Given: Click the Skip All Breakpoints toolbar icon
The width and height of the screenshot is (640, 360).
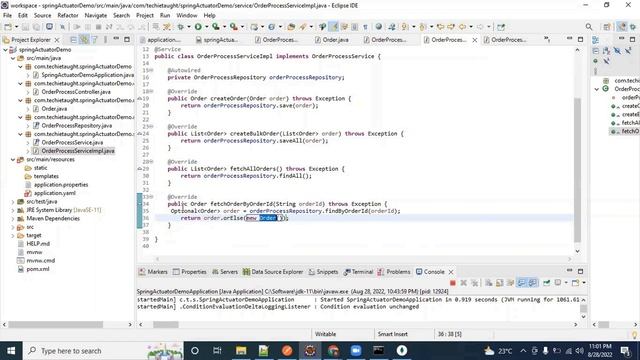Looking at the screenshot, I should coord(62,27).
